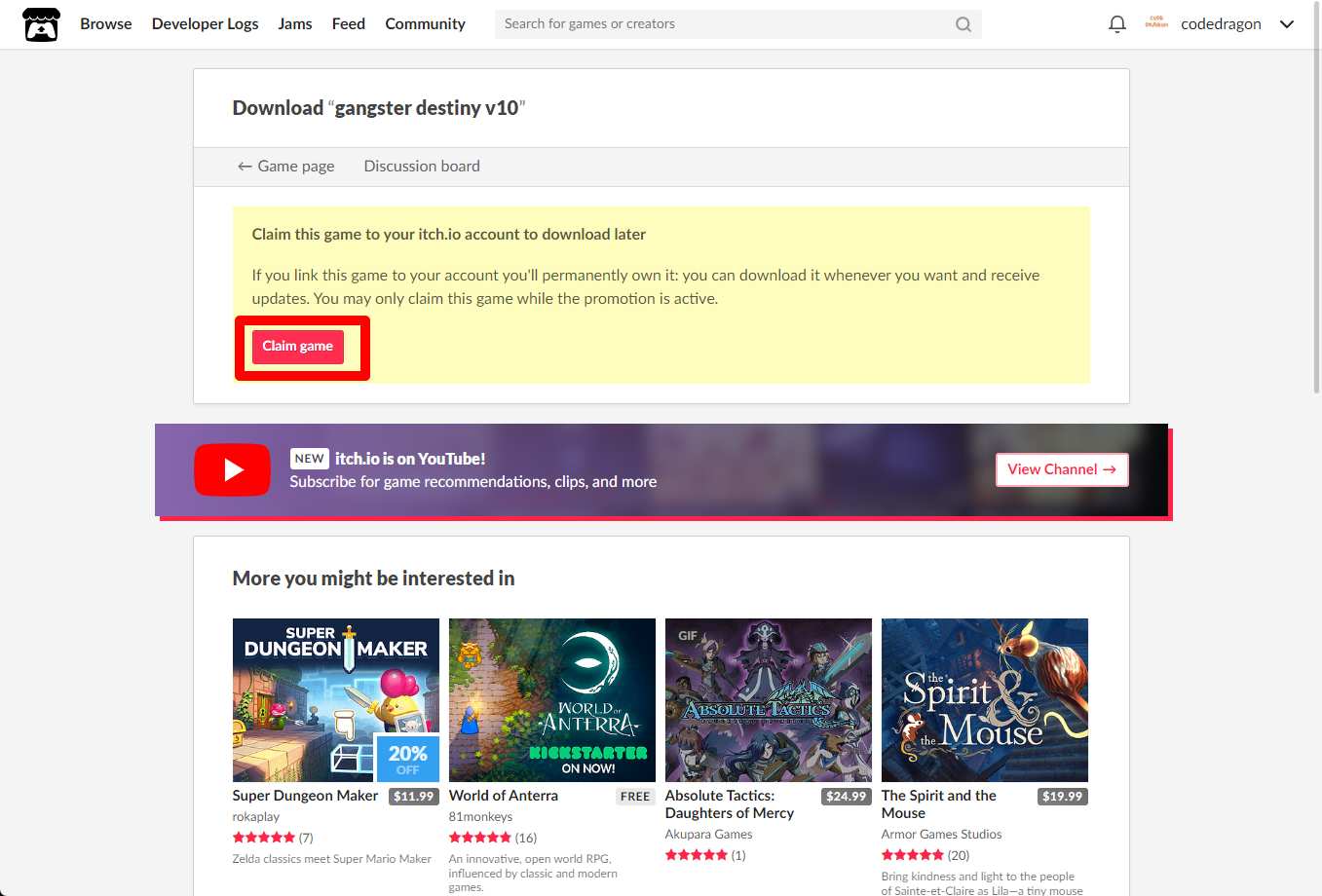Open rokaplay creator page
The height and width of the screenshot is (896, 1322).
point(256,817)
